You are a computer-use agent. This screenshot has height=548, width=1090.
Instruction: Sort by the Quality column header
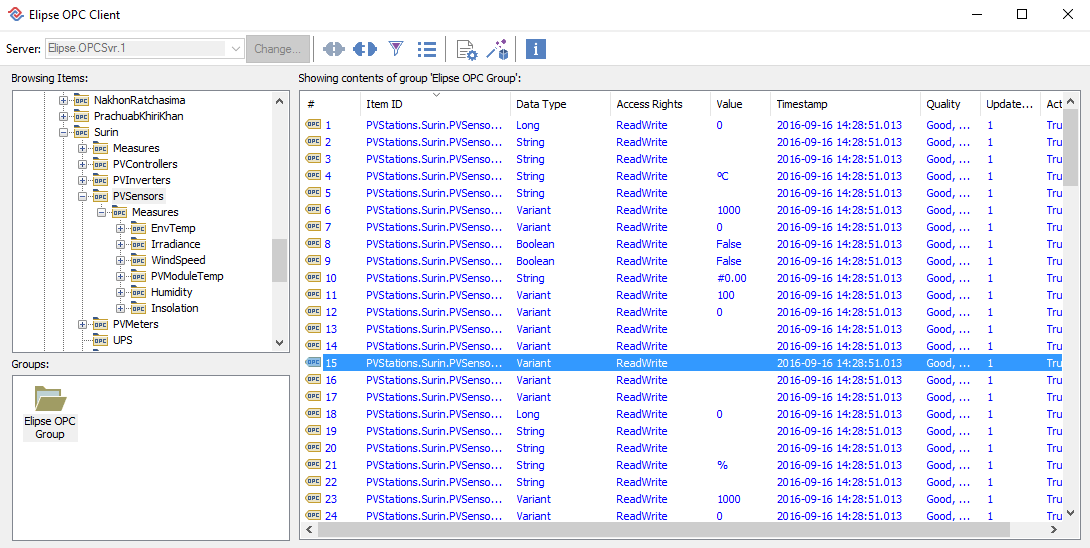950,104
